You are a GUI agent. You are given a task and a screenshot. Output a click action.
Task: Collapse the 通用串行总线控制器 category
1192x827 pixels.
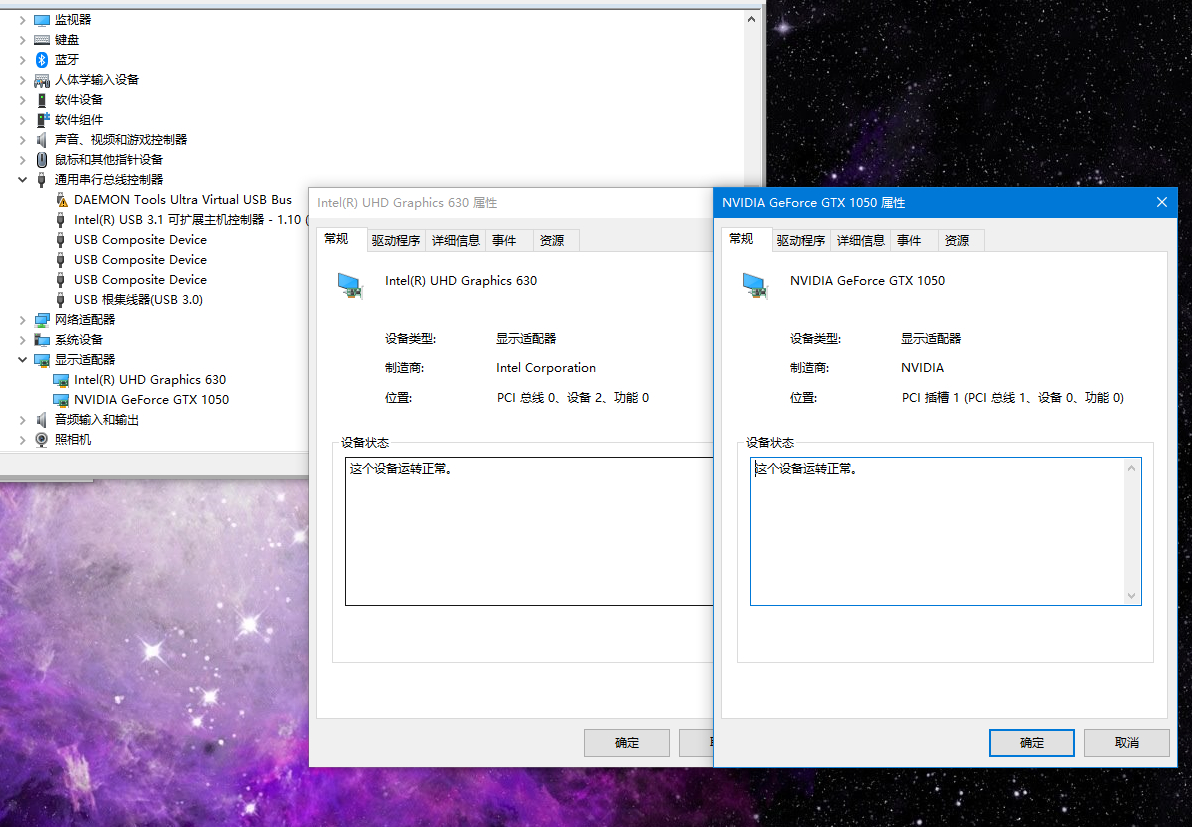tap(22, 179)
